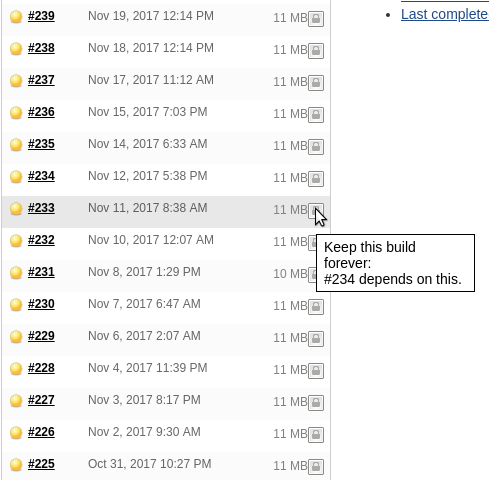The height and width of the screenshot is (480, 489).
Task: Click yellow status ball of build #238
Action: (16, 49)
